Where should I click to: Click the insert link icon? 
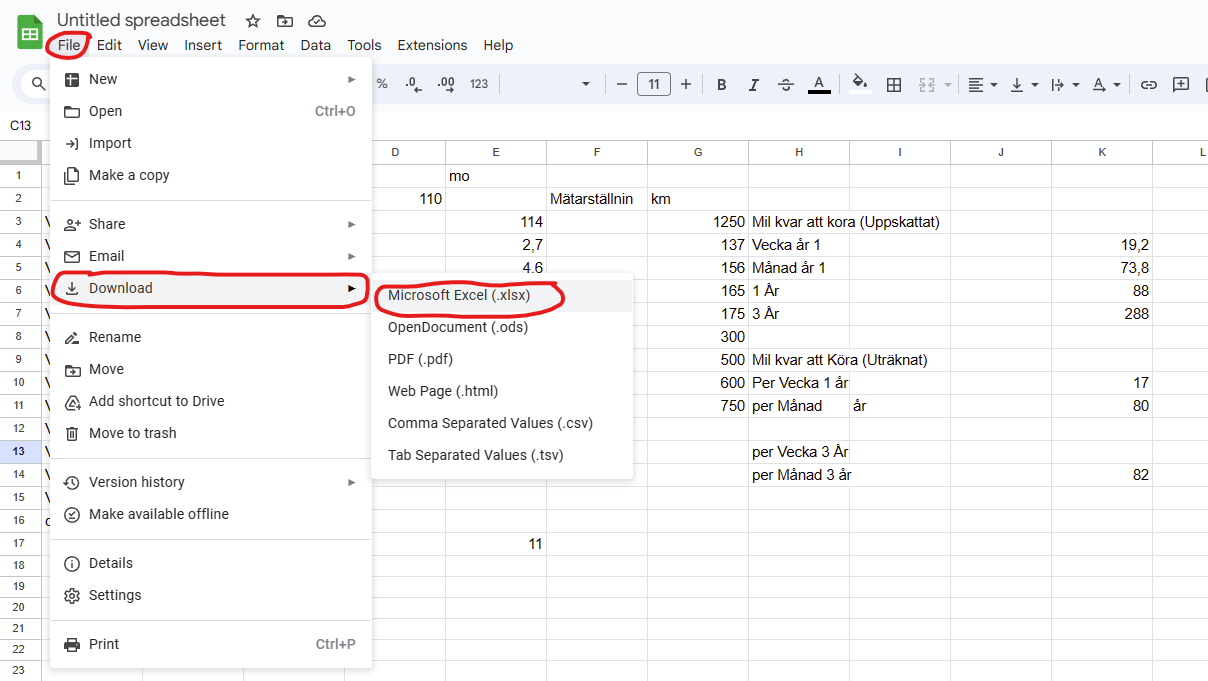click(1149, 85)
